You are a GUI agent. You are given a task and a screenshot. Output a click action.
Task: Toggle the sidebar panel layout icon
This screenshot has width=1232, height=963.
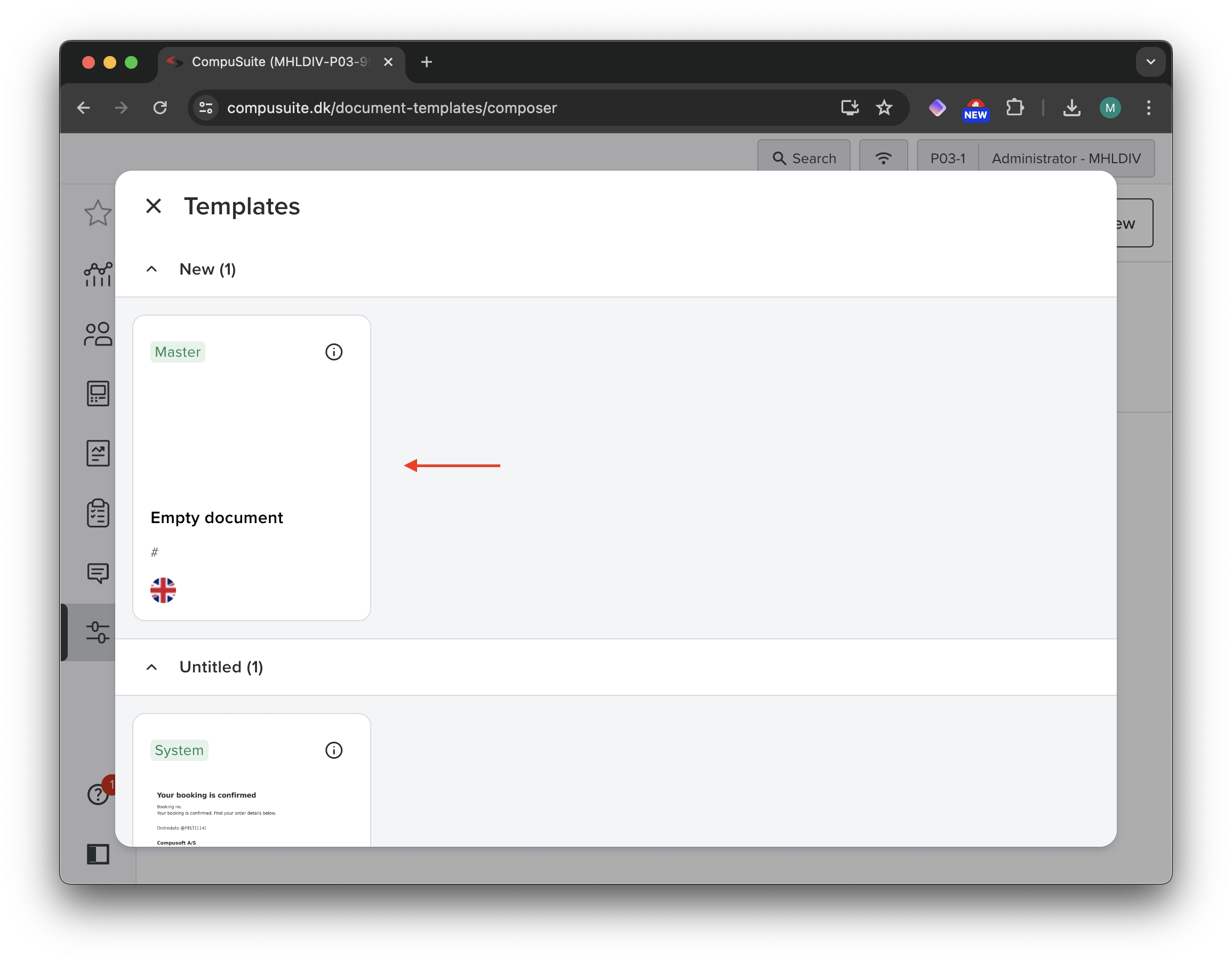pyautogui.click(x=98, y=854)
